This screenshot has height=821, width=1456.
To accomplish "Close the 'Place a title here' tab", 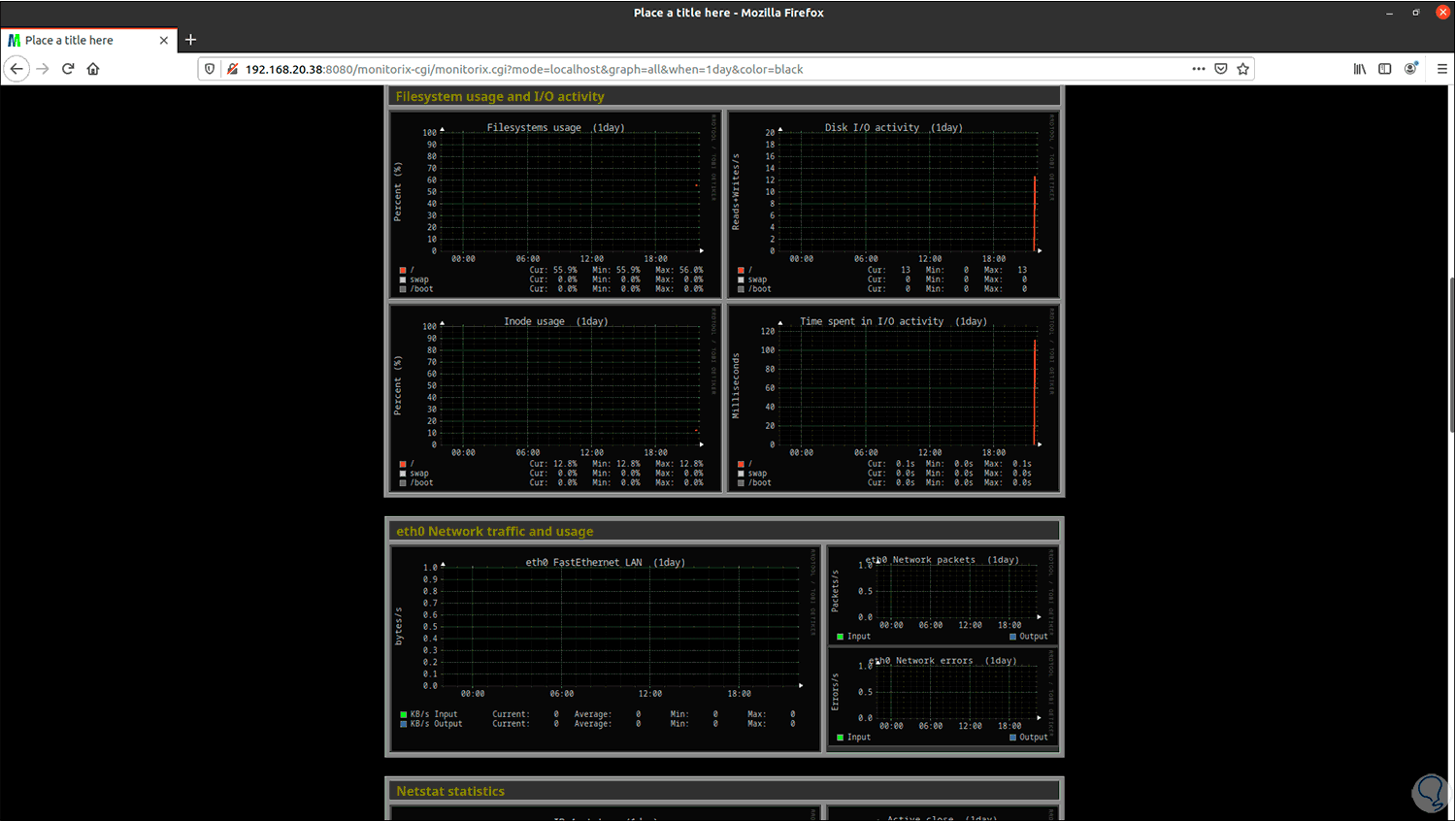I will click(163, 40).
